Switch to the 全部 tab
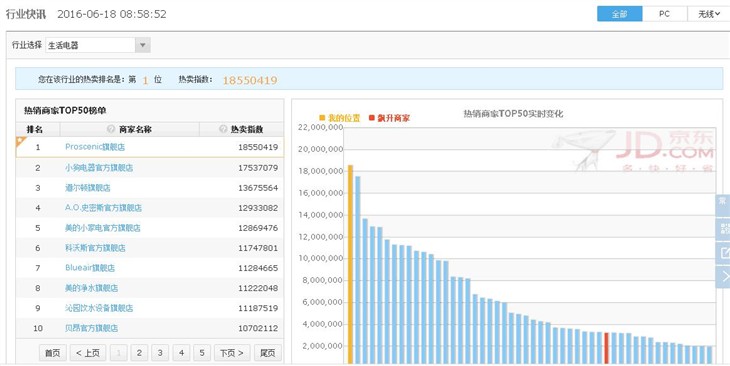 [x=620, y=14]
